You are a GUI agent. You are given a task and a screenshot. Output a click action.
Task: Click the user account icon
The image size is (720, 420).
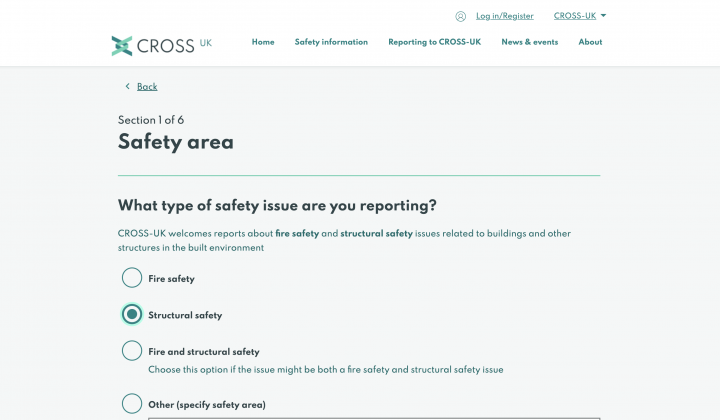pos(461,17)
